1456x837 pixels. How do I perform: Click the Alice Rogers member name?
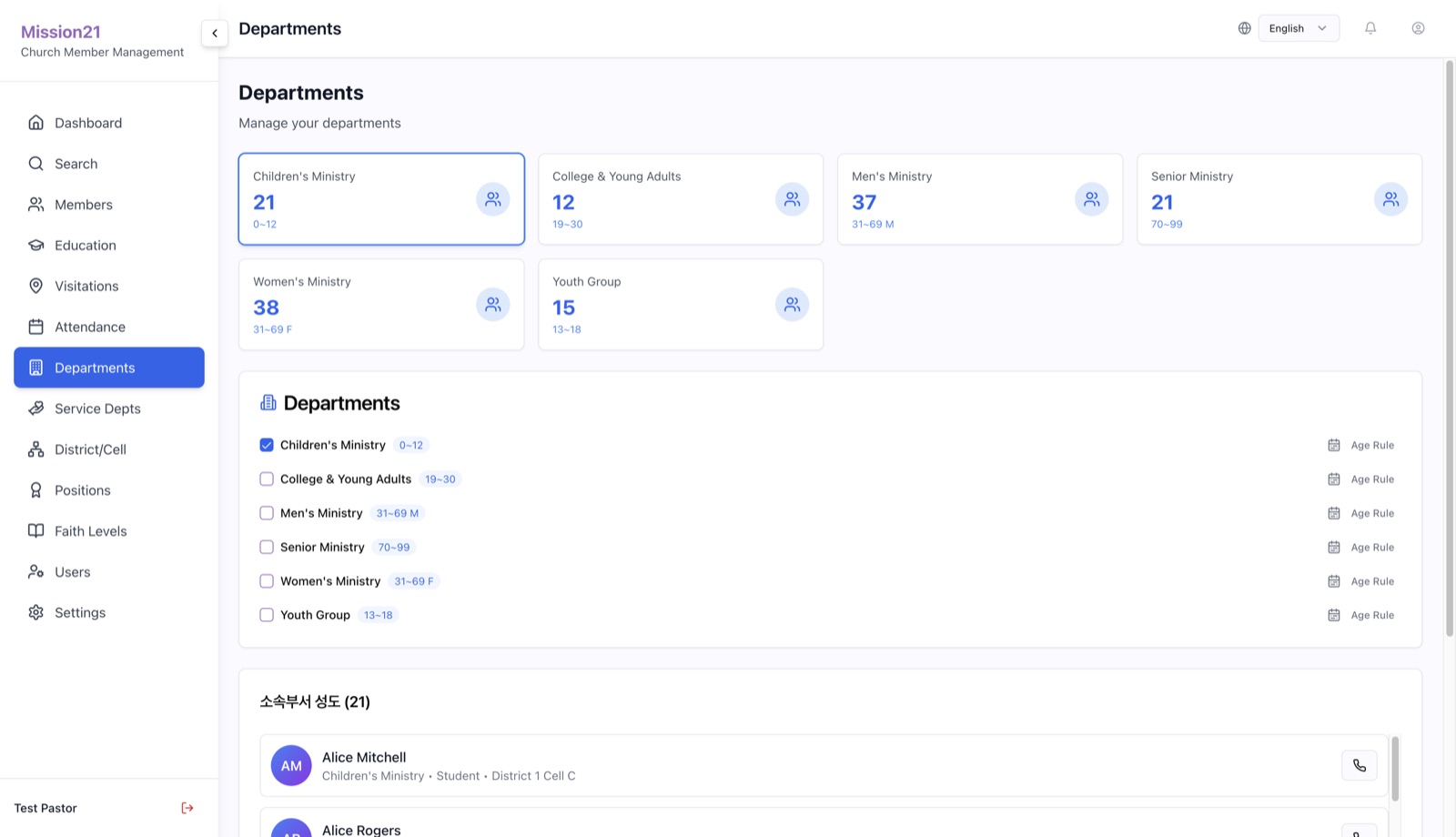(361, 830)
